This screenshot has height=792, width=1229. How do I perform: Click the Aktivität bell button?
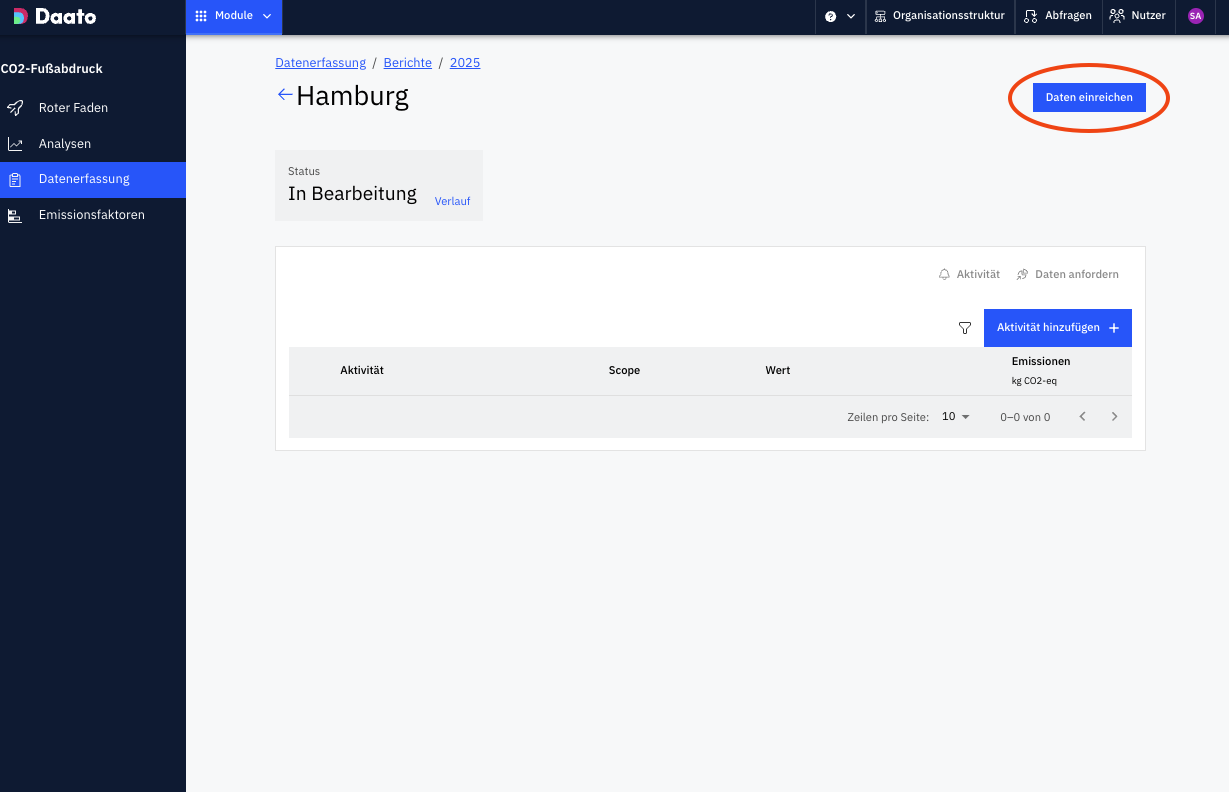(969, 274)
